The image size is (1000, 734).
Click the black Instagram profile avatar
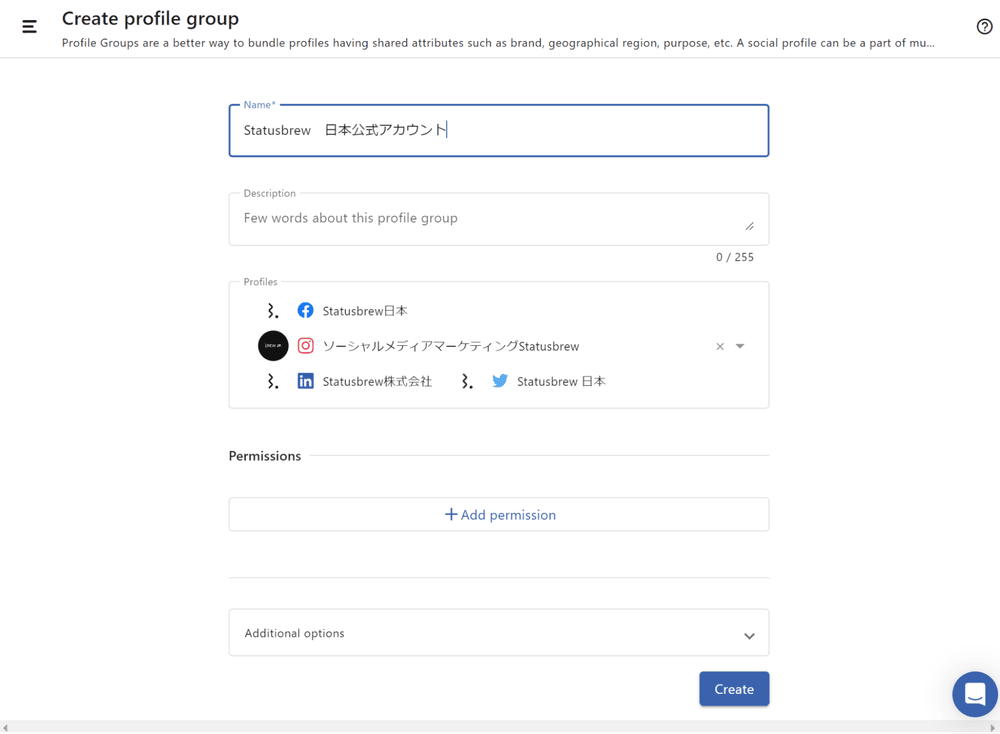pyautogui.click(x=273, y=346)
